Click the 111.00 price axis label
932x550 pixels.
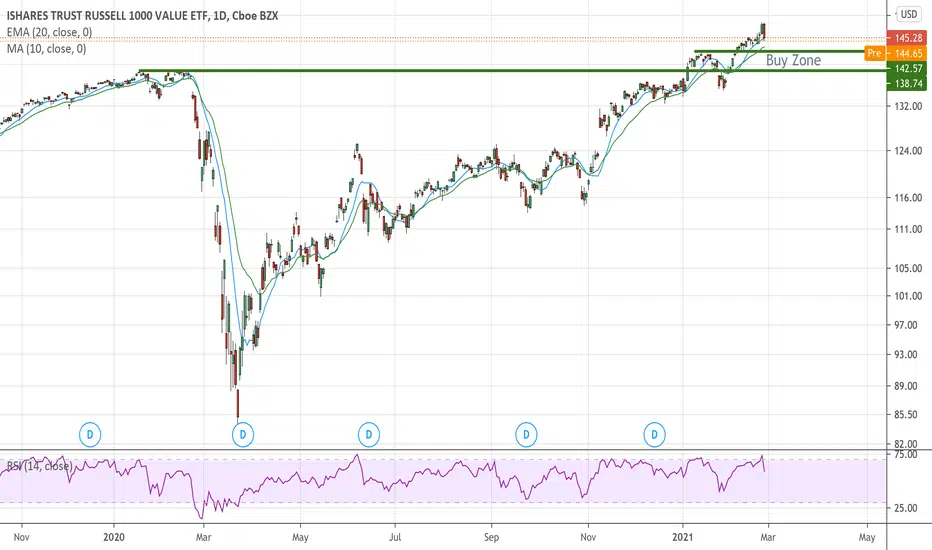pos(908,230)
